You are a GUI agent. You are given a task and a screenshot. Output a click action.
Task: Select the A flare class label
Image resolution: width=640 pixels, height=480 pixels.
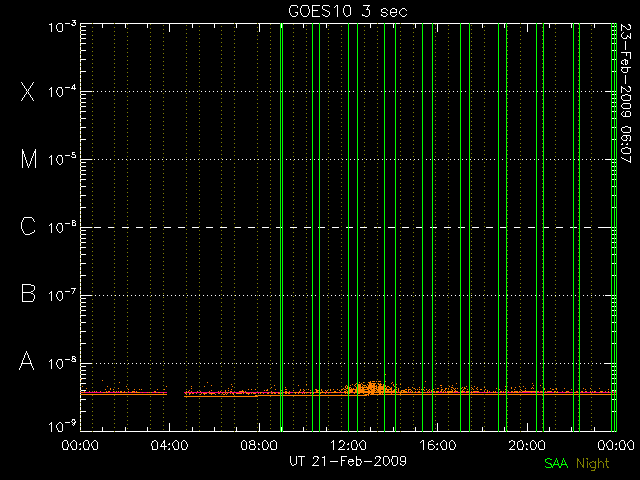click(27, 361)
